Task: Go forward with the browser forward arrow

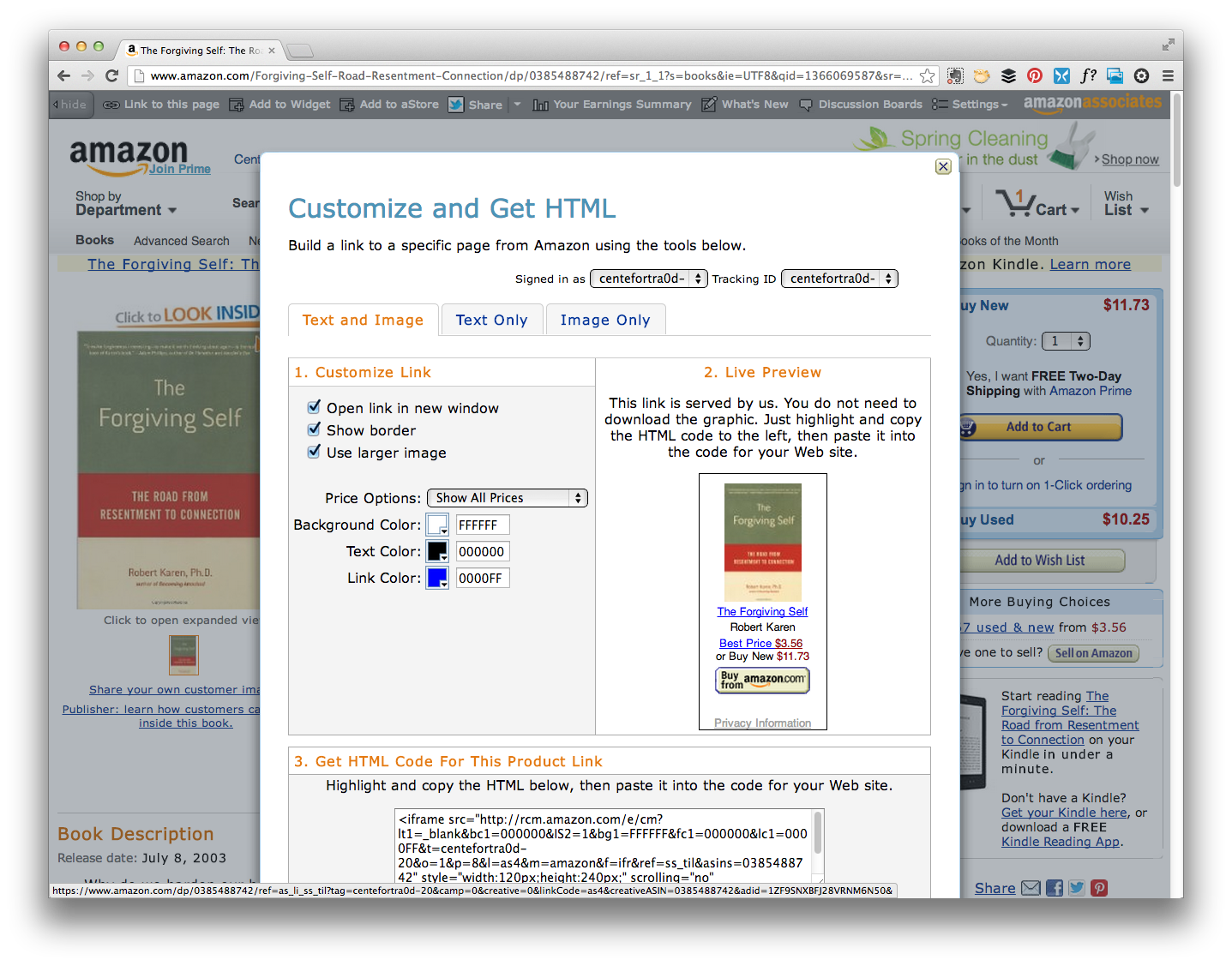Action: tap(87, 75)
